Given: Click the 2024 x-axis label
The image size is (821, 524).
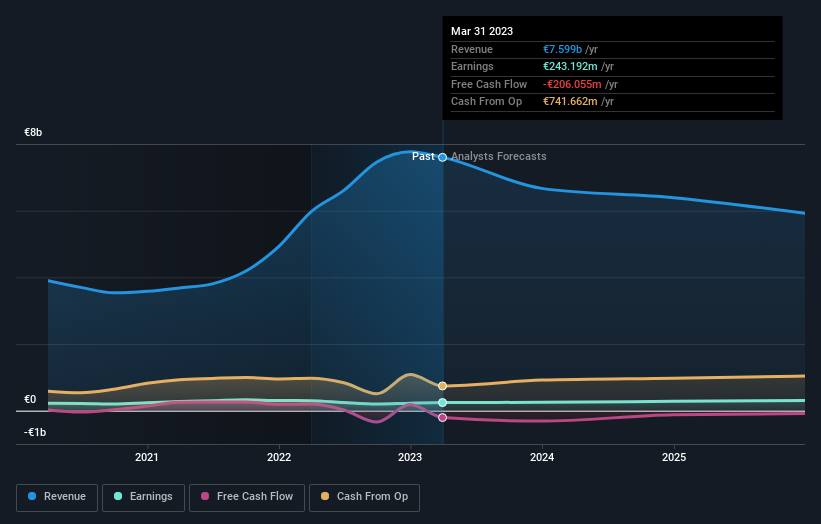Looking at the screenshot, I should click(x=542, y=457).
